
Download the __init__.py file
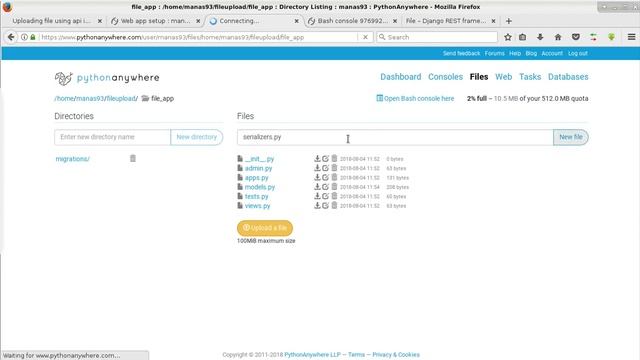317,158
